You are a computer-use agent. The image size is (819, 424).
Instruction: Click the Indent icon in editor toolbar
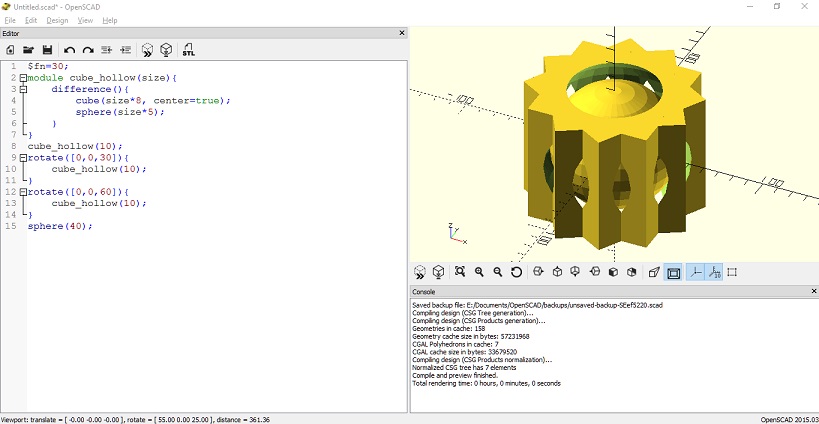[x=125, y=50]
